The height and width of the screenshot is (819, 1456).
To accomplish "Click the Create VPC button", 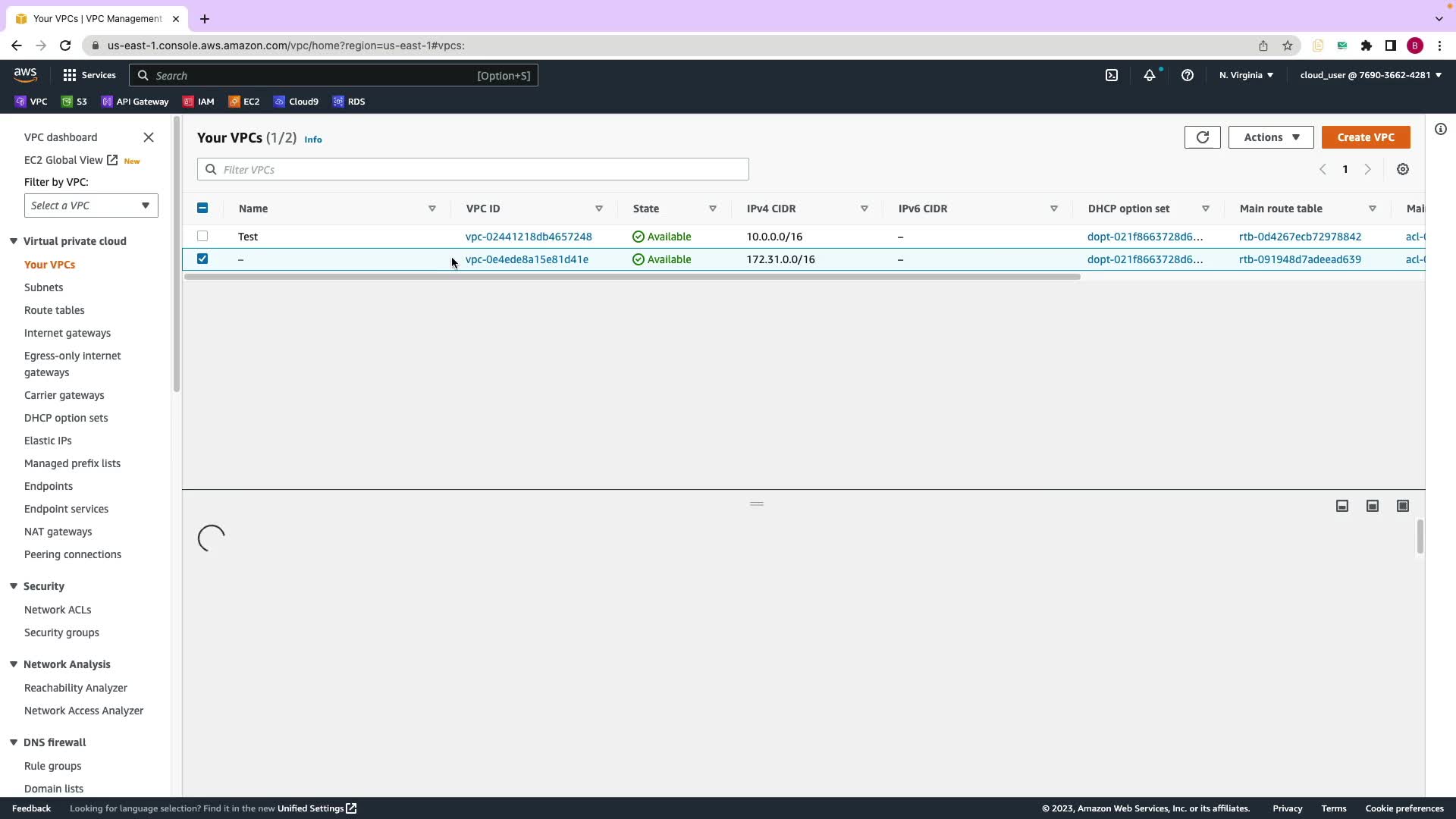I will click(x=1366, y=137).
